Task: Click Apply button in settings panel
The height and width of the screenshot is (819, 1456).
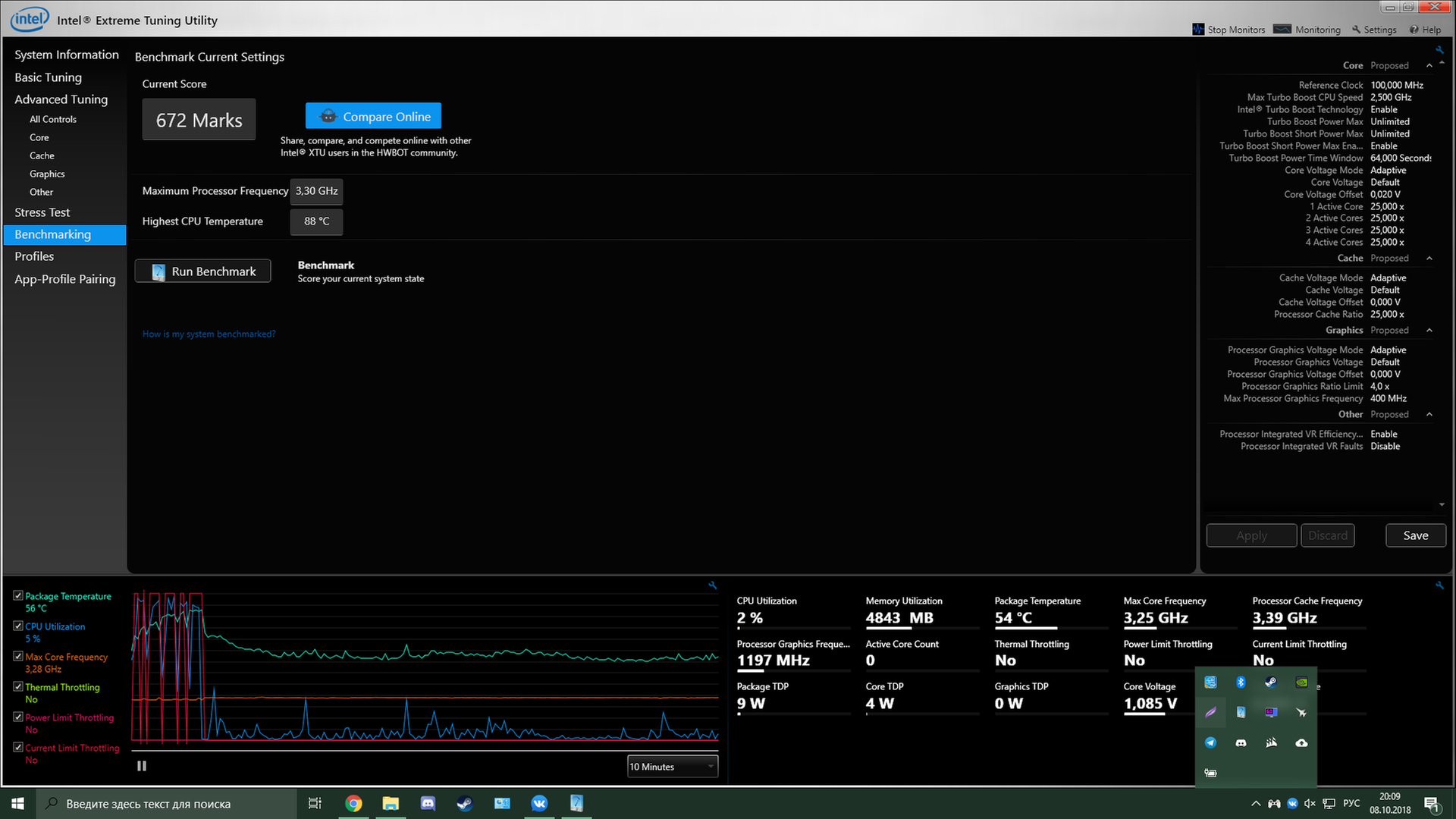Action: pos(1251,535)
